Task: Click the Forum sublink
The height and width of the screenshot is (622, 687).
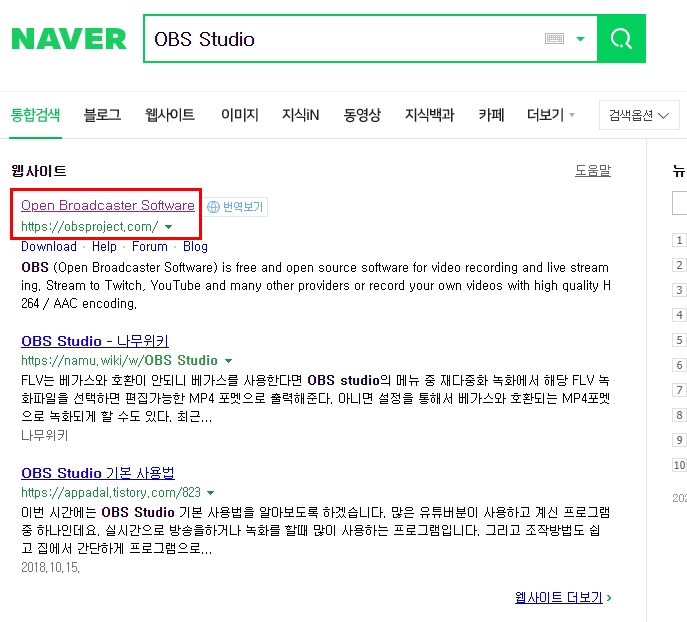Action: tap(150, 247)
